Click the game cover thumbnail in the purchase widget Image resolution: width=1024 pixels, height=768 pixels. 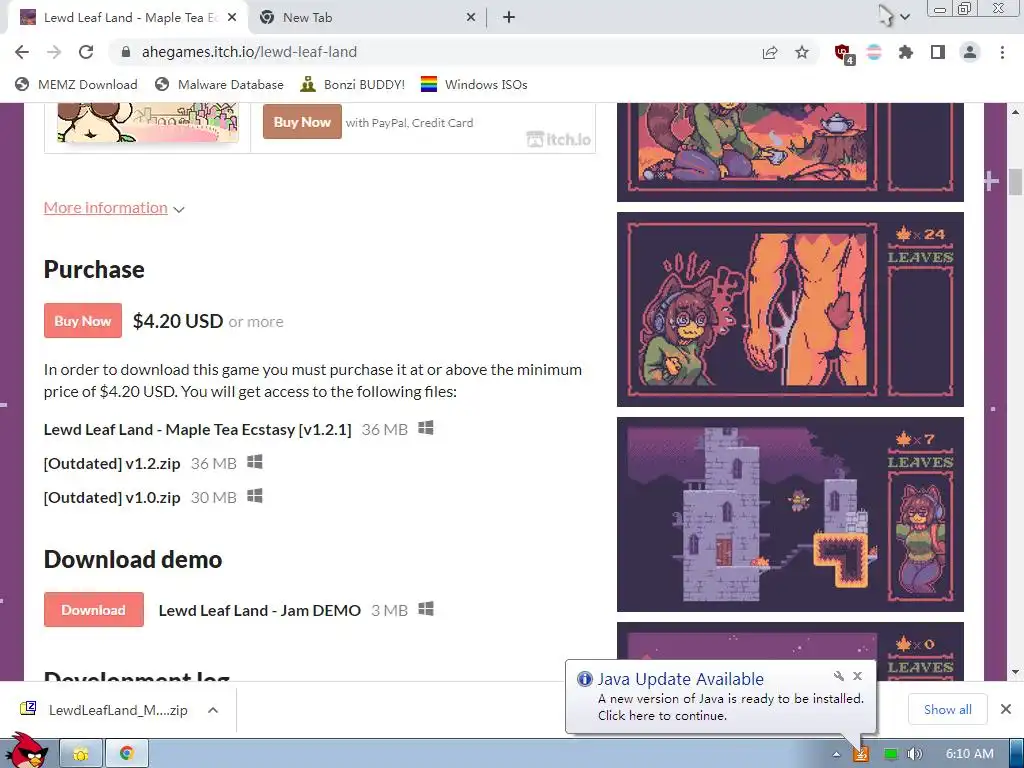point(148,123)
